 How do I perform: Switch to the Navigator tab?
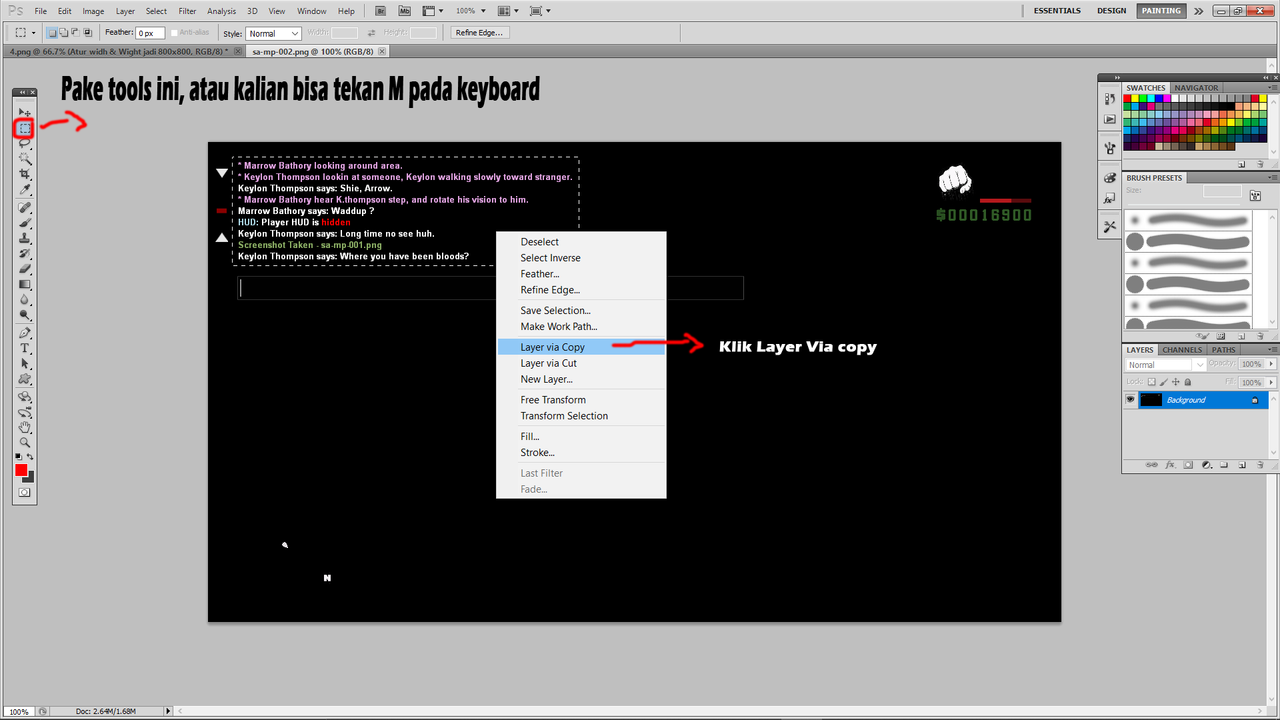coord(1197,88)
